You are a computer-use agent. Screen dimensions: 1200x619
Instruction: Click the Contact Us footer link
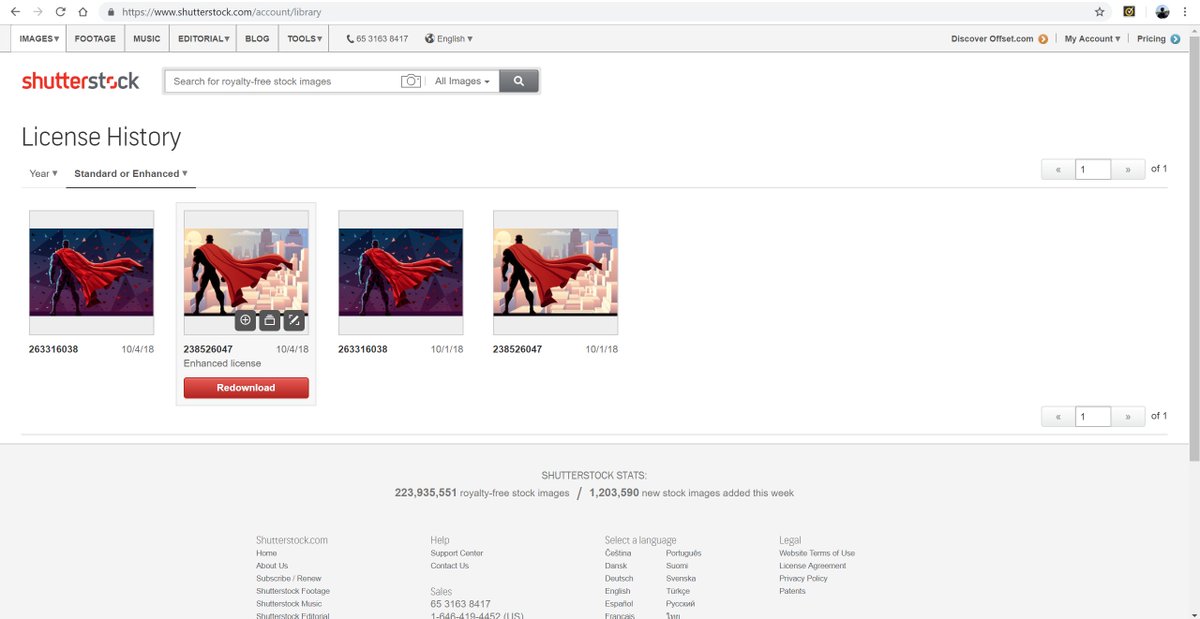(450, 566)
